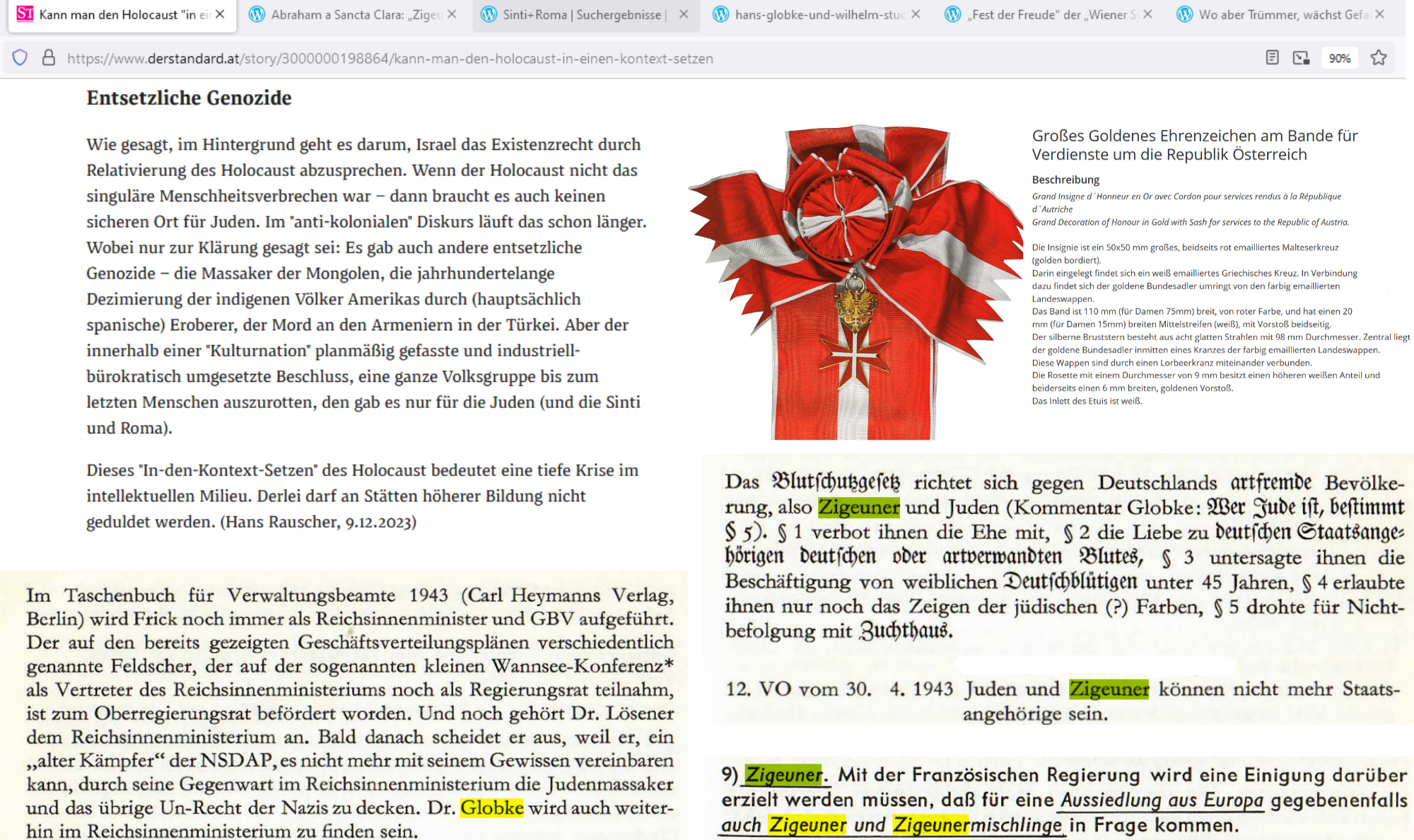Click the derstandard.at URL address field
This screenshot has height=840, width=1414.
pos(389,58)
